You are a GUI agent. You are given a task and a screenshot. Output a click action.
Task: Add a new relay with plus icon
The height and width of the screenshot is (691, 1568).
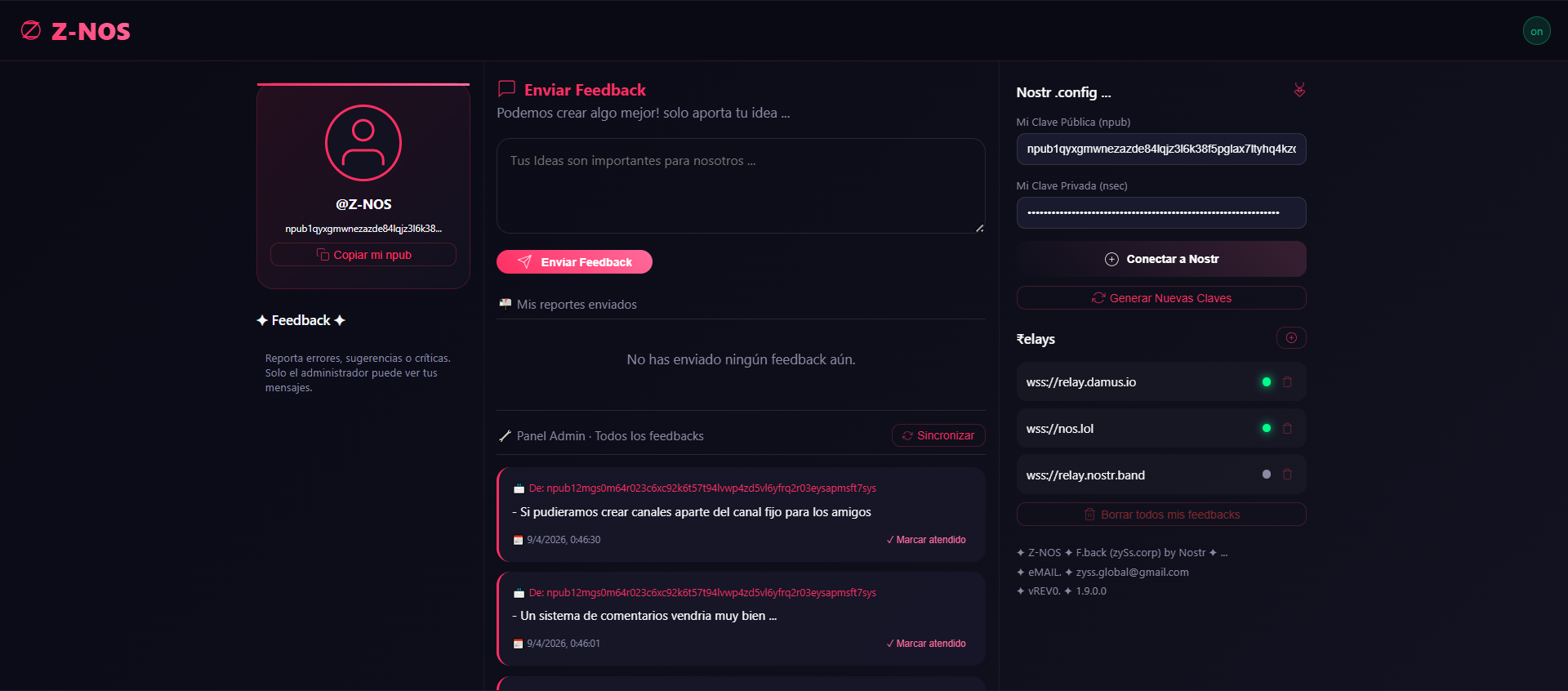coord(1291,338)
